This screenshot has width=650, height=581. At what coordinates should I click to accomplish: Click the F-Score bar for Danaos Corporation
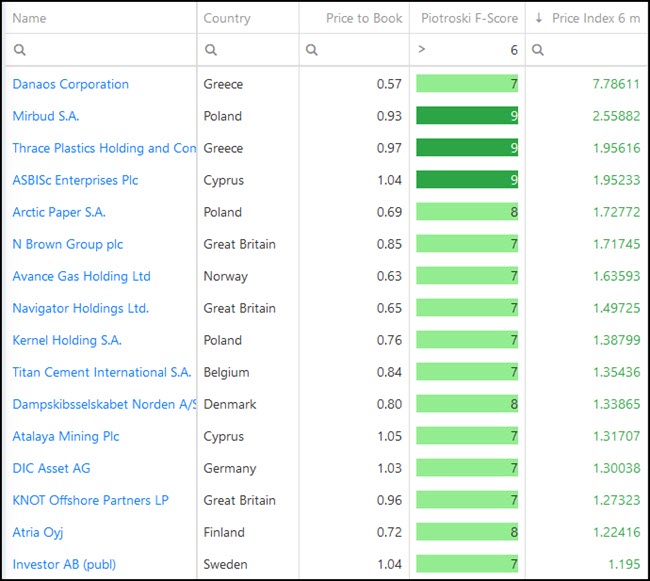pyautogui.click(x=467, y=84)
